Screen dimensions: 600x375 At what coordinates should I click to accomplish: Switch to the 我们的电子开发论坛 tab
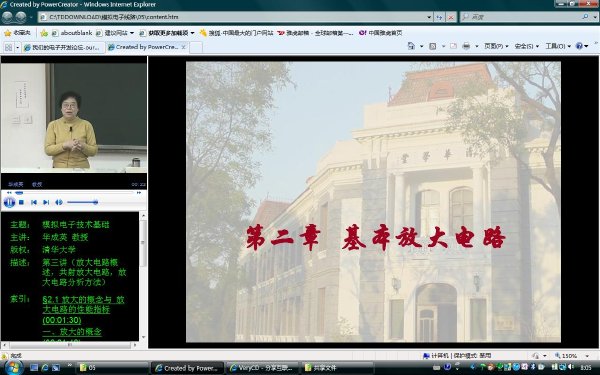[63, 47]
